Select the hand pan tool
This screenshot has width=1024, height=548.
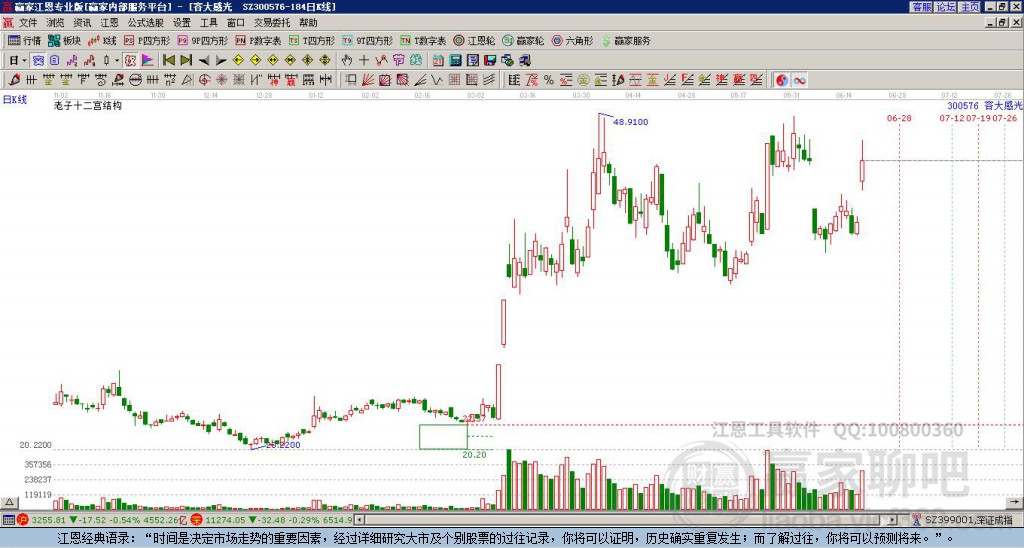347,61
